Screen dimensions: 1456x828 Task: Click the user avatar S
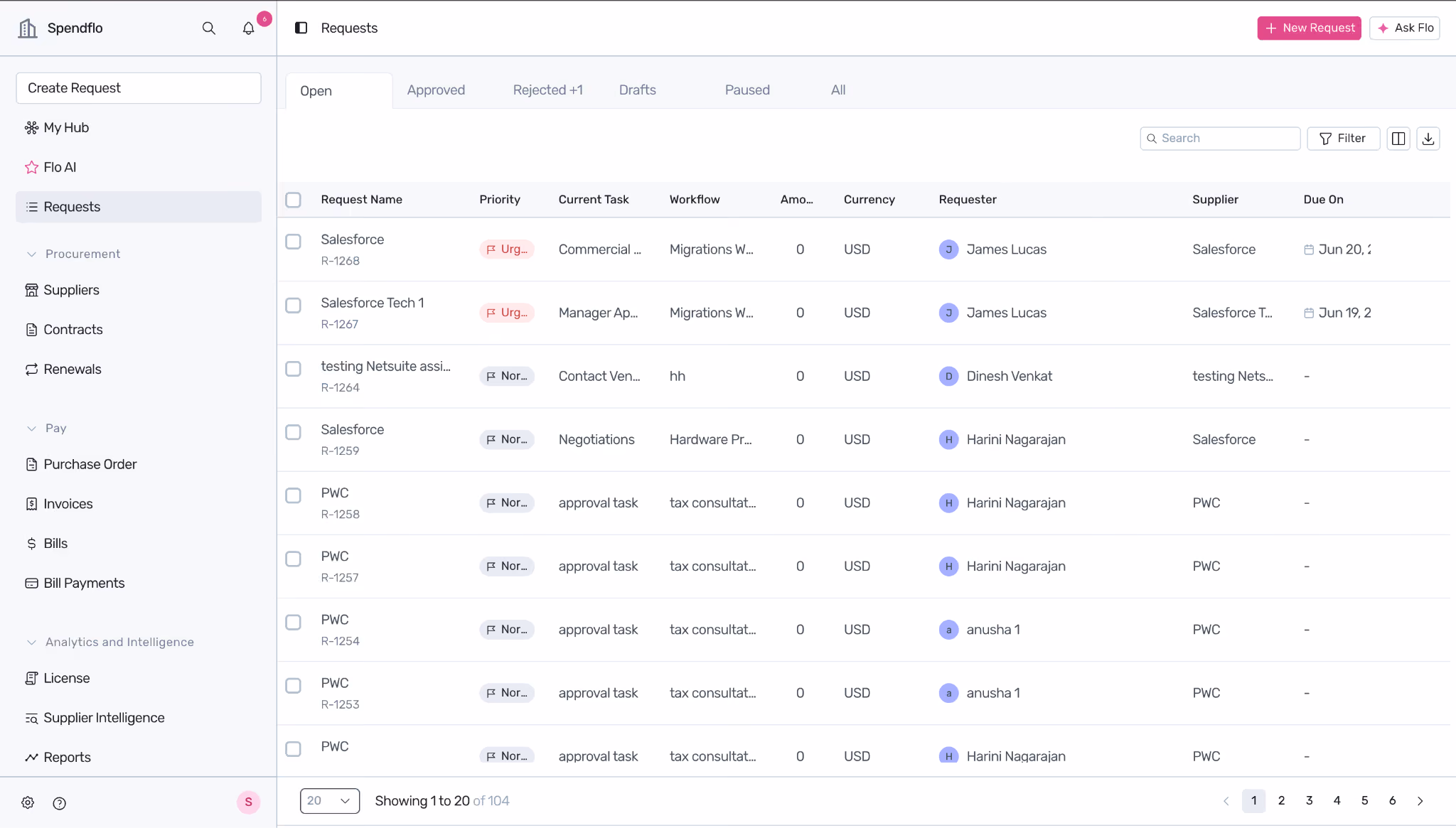pyautogui.click(x=248, y=802)
